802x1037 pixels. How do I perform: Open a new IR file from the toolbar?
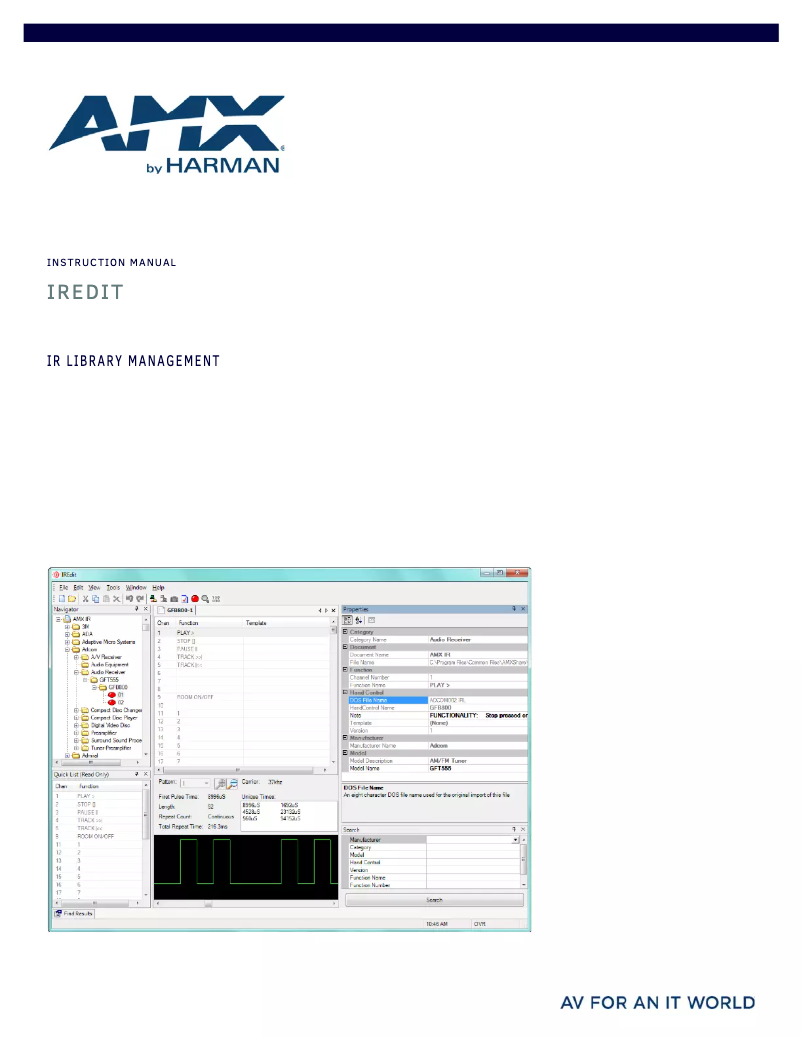(61, 596)
